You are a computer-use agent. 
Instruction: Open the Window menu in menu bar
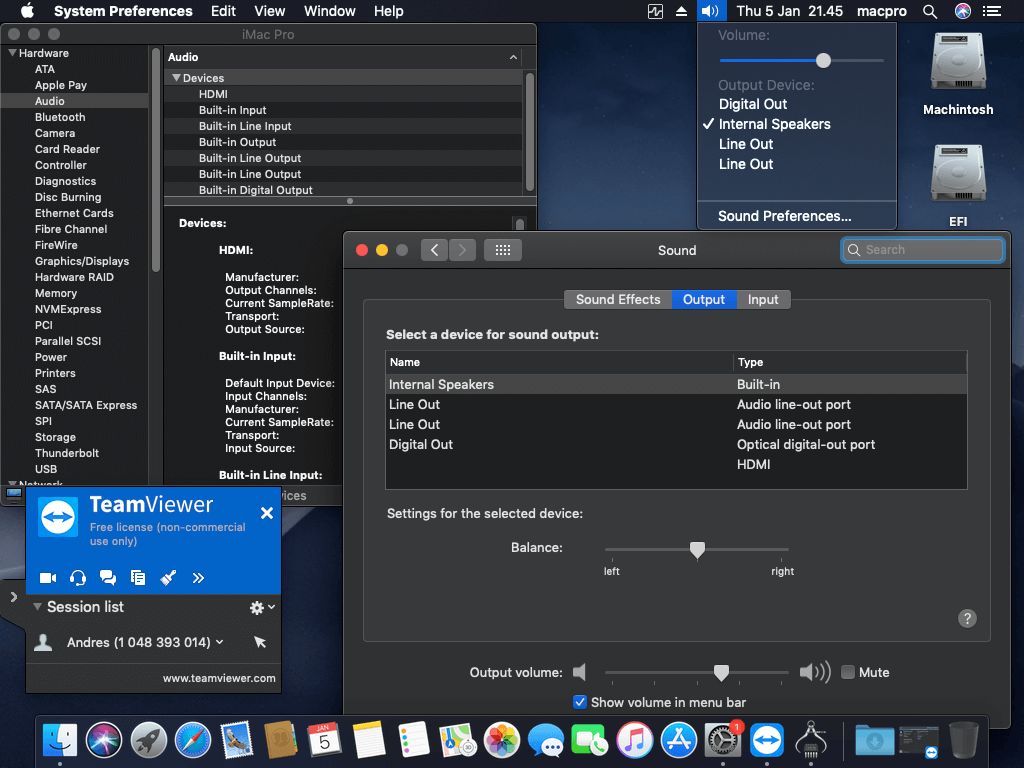click(x=330, y=11)
